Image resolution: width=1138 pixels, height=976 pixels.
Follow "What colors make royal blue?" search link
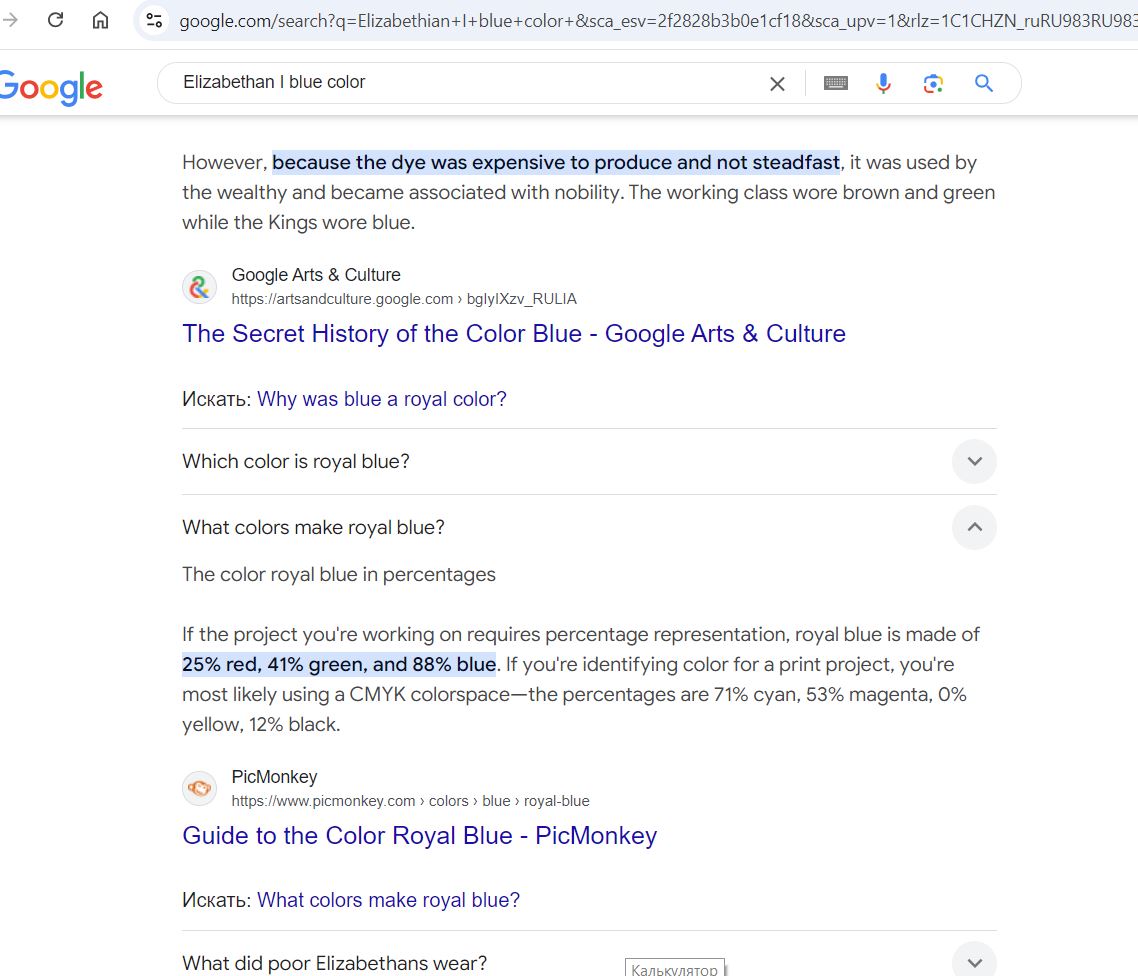pyautogui.click(x=388, y=900)
